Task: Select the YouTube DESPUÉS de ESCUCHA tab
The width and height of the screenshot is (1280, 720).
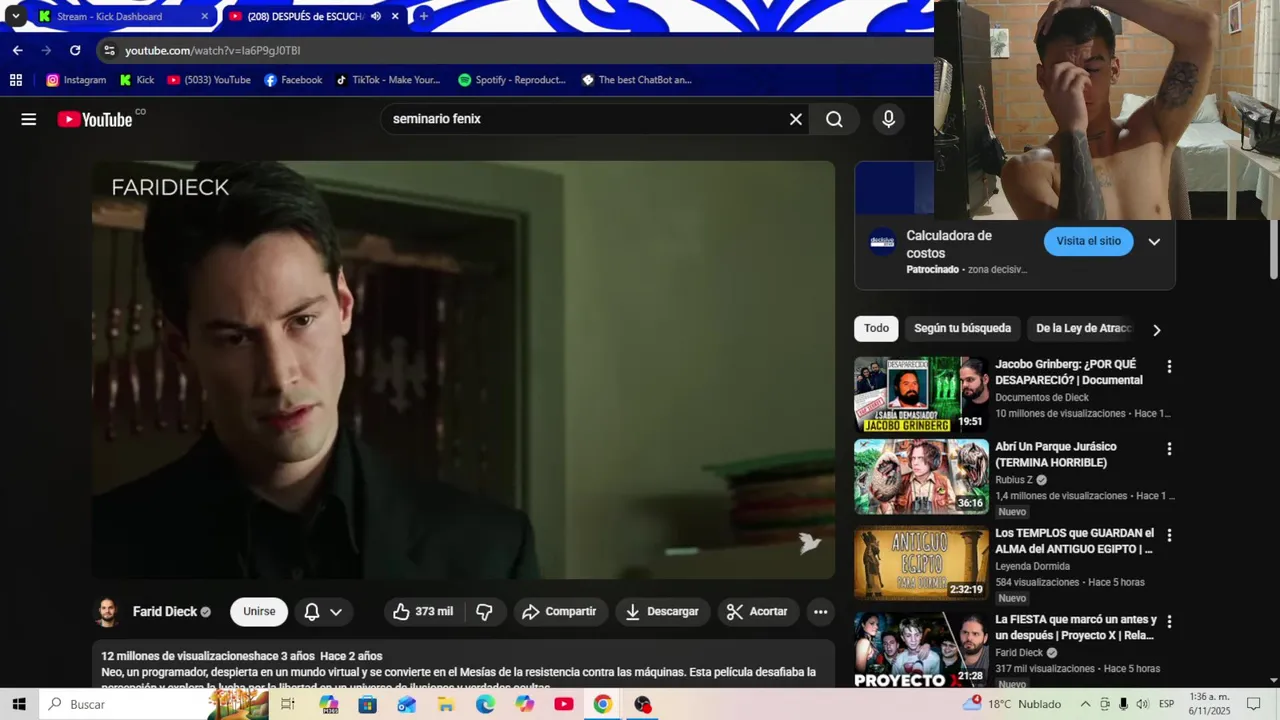Action: pos(305,16)
